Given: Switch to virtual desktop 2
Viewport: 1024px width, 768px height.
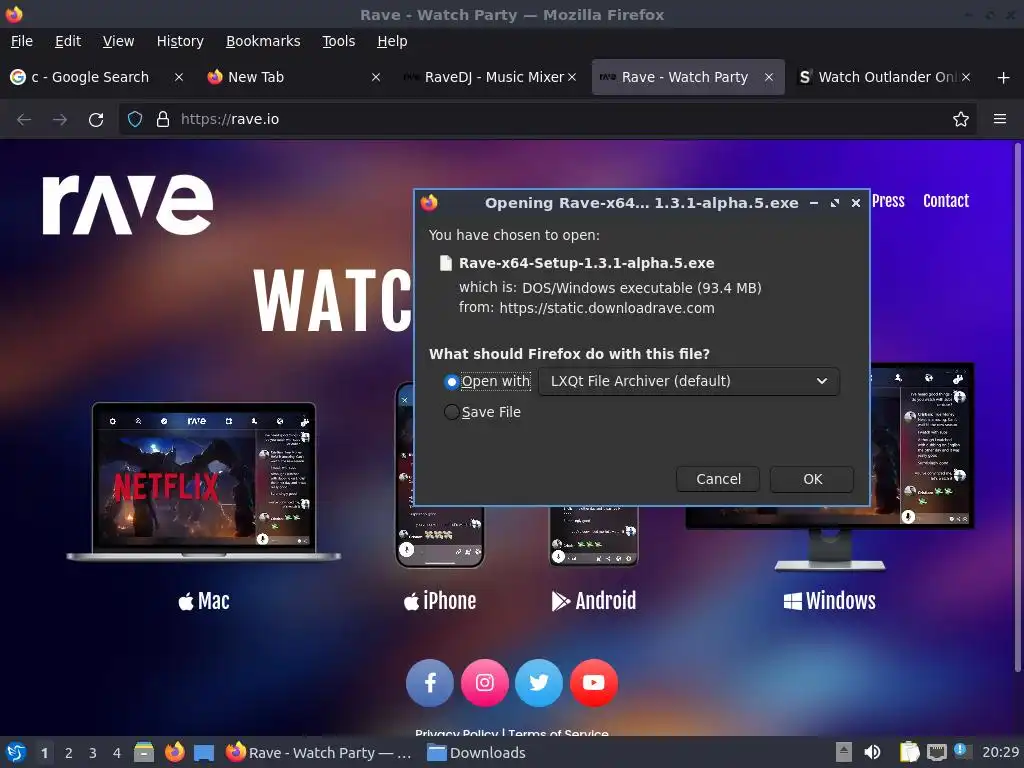Looking at the screenshot, I should (x=69, y=753).
